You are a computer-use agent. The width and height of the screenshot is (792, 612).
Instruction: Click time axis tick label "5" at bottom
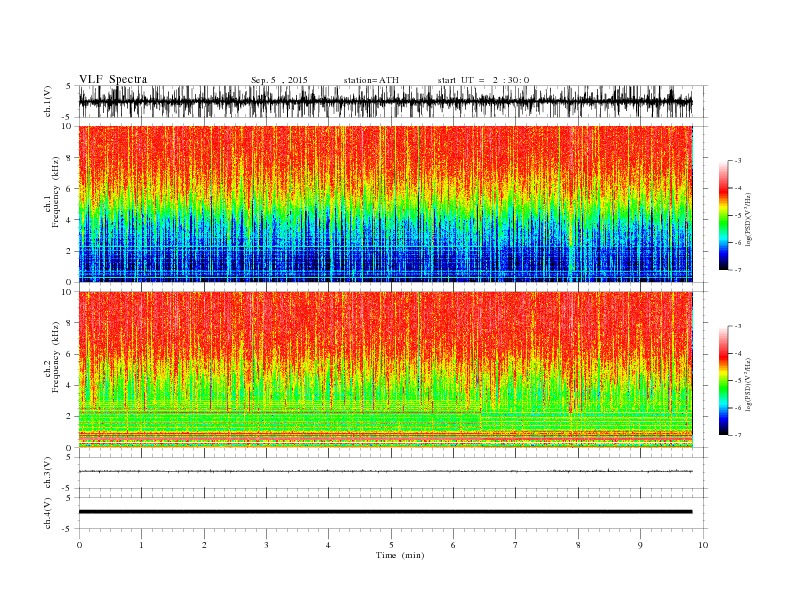click(x=391, y=545)
